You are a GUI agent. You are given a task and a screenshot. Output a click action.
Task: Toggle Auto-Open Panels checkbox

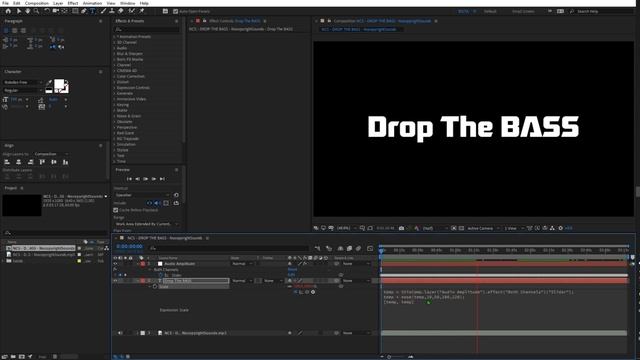tap(176, 11)
